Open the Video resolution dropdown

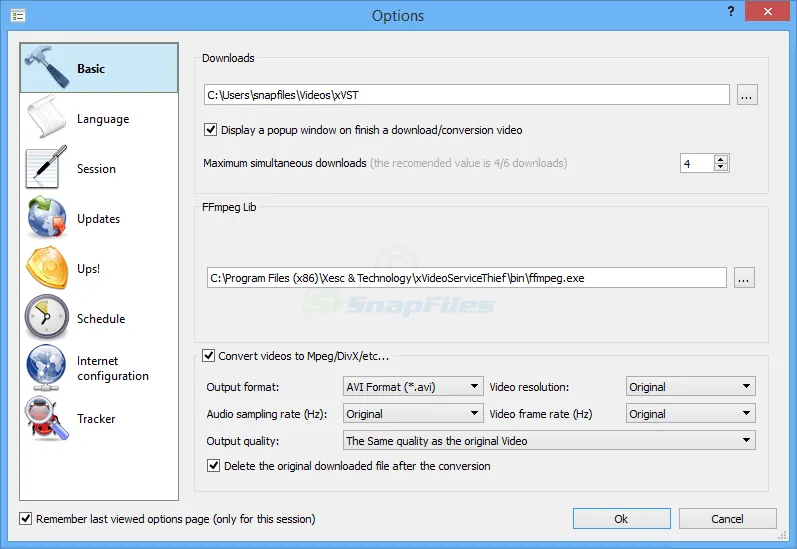coord(691,387)
